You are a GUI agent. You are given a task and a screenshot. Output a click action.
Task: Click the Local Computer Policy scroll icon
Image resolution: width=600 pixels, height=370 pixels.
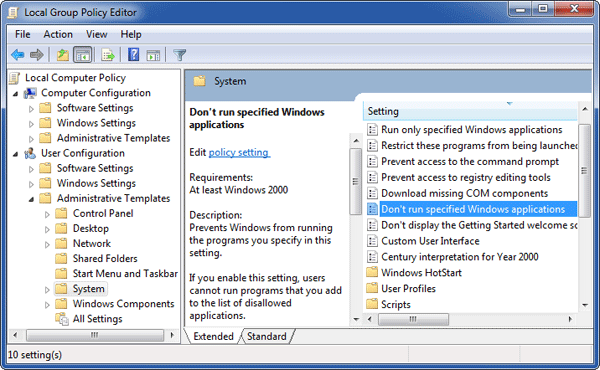(15, 78)
